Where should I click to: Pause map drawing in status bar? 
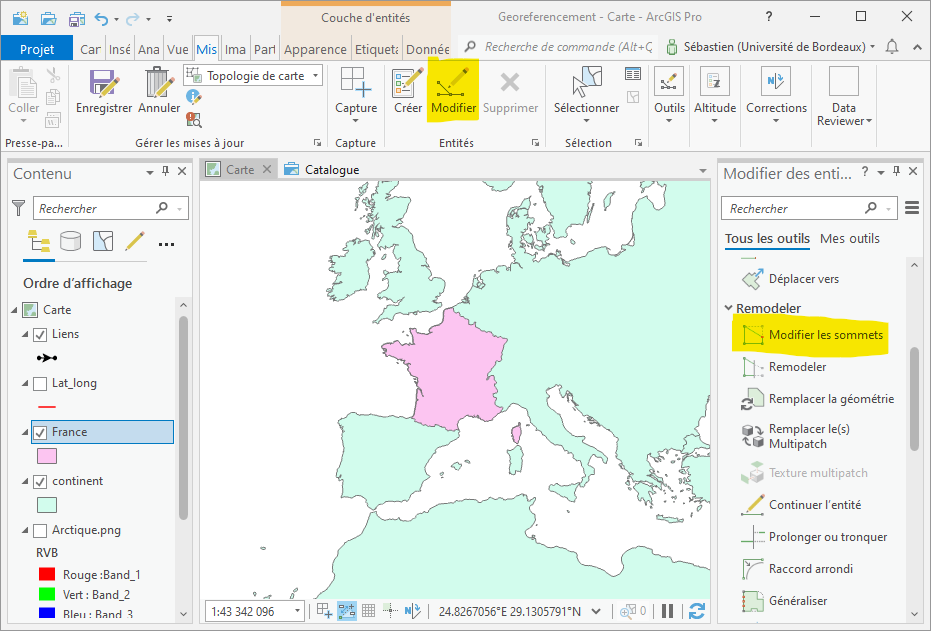668,611
